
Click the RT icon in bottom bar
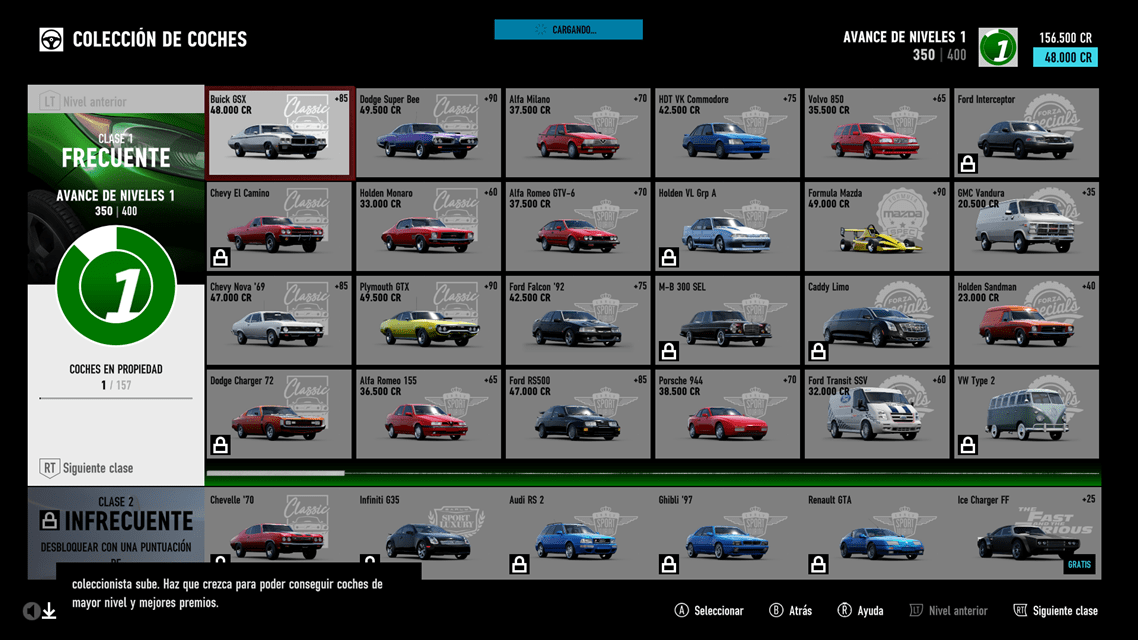1020,610
